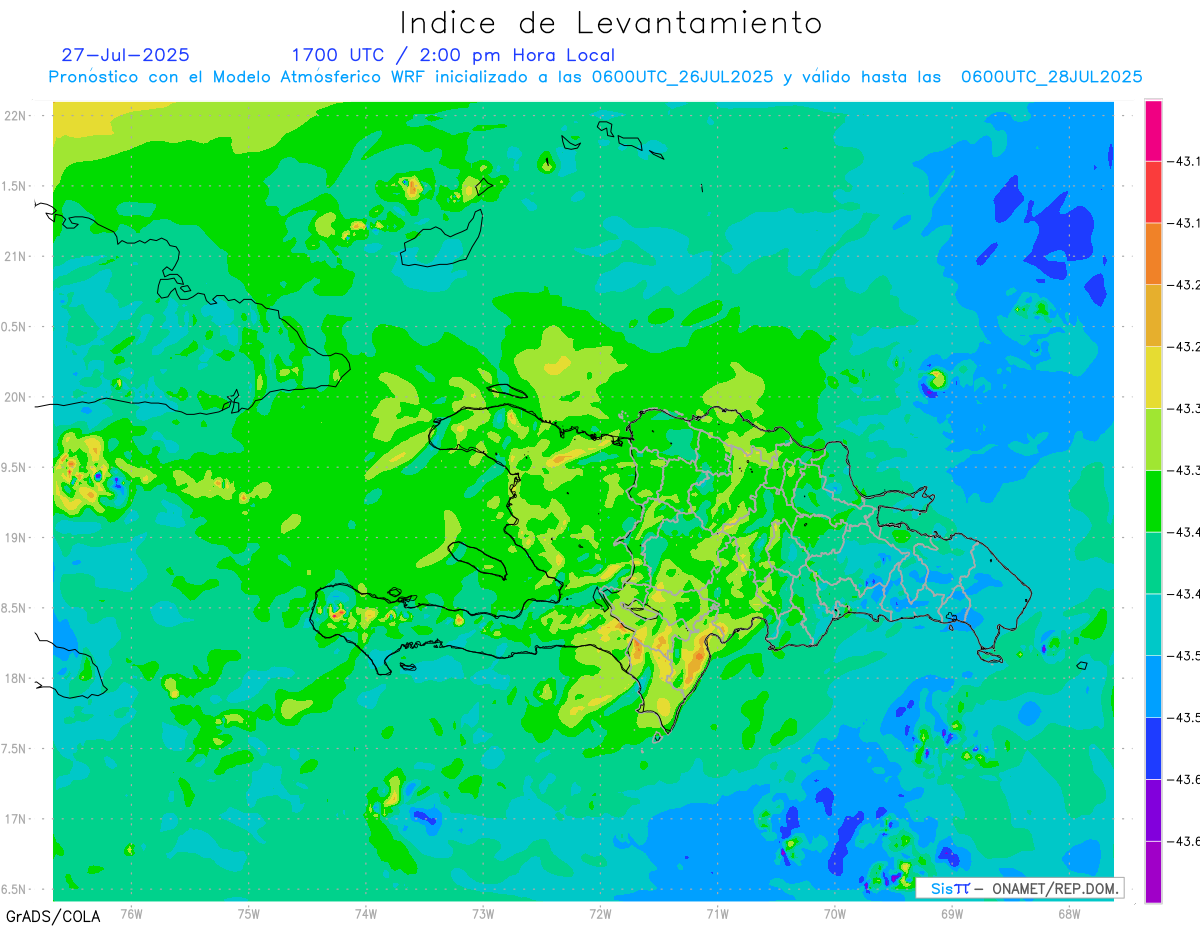Viewport: 1200px width, 927px height.
Task: Click the valid-until time '0600UTC_28JUL2025'
Action: pos(1051,77)
